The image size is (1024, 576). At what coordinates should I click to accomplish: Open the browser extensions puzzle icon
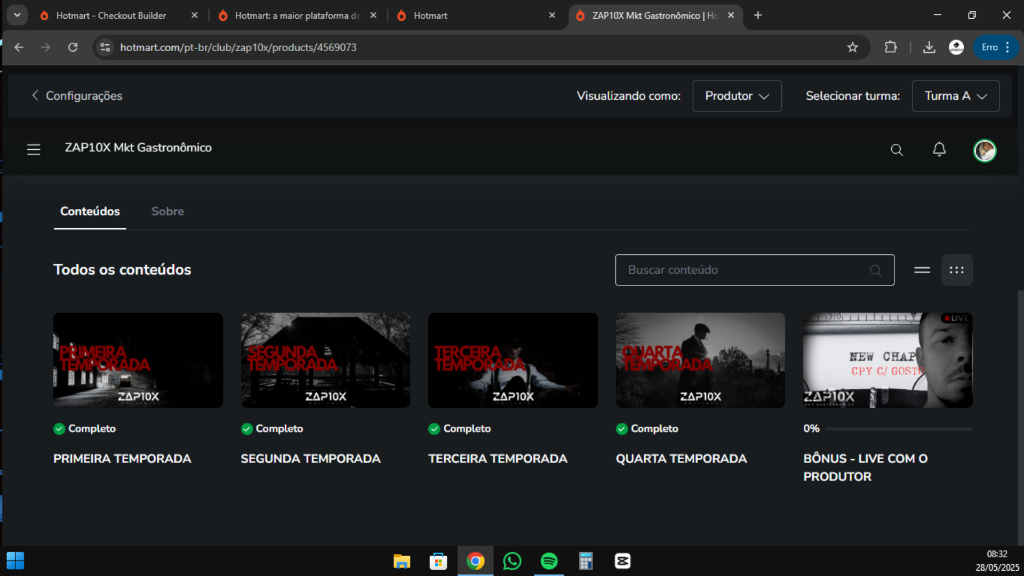click(890, 47)
